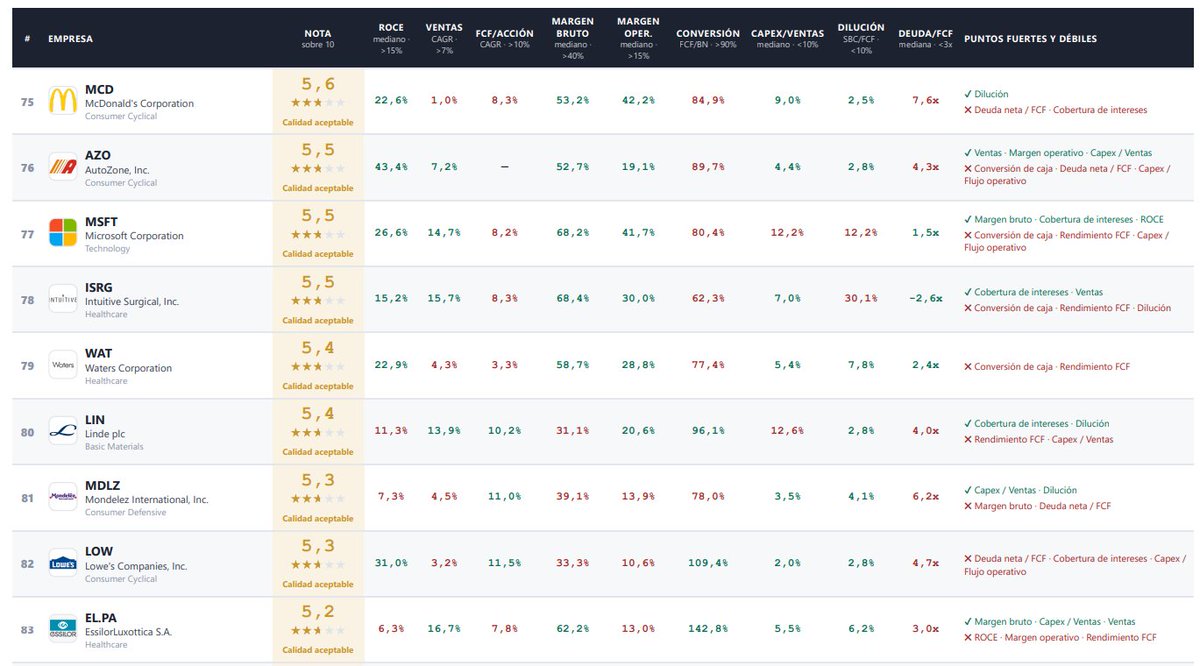
Task: Click the AutoZone logo icon
Action: [x=63, y=166]
